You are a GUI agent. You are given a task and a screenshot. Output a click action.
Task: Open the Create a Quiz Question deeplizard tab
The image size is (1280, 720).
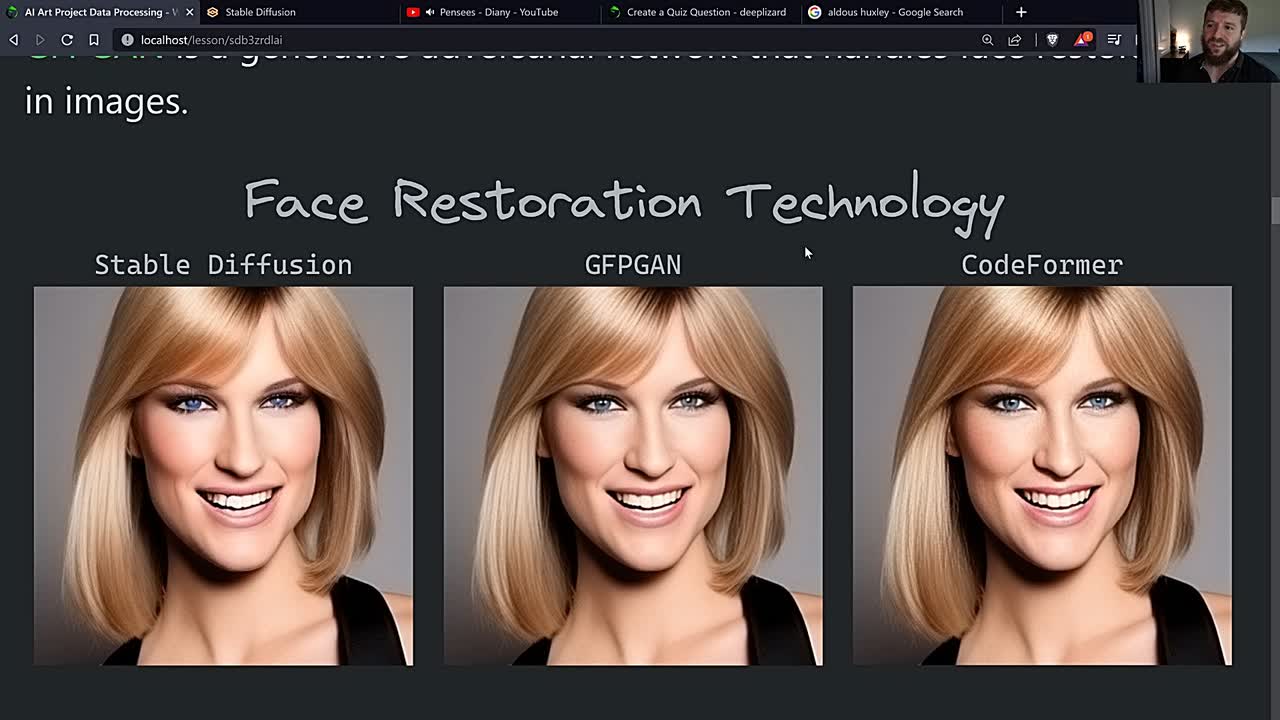701,12
